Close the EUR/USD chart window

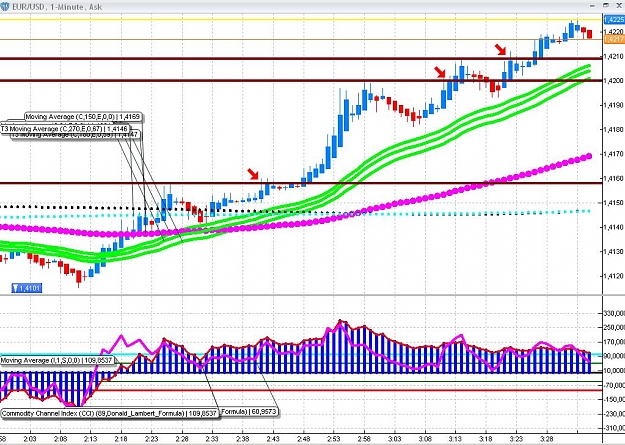coord(619,5)
